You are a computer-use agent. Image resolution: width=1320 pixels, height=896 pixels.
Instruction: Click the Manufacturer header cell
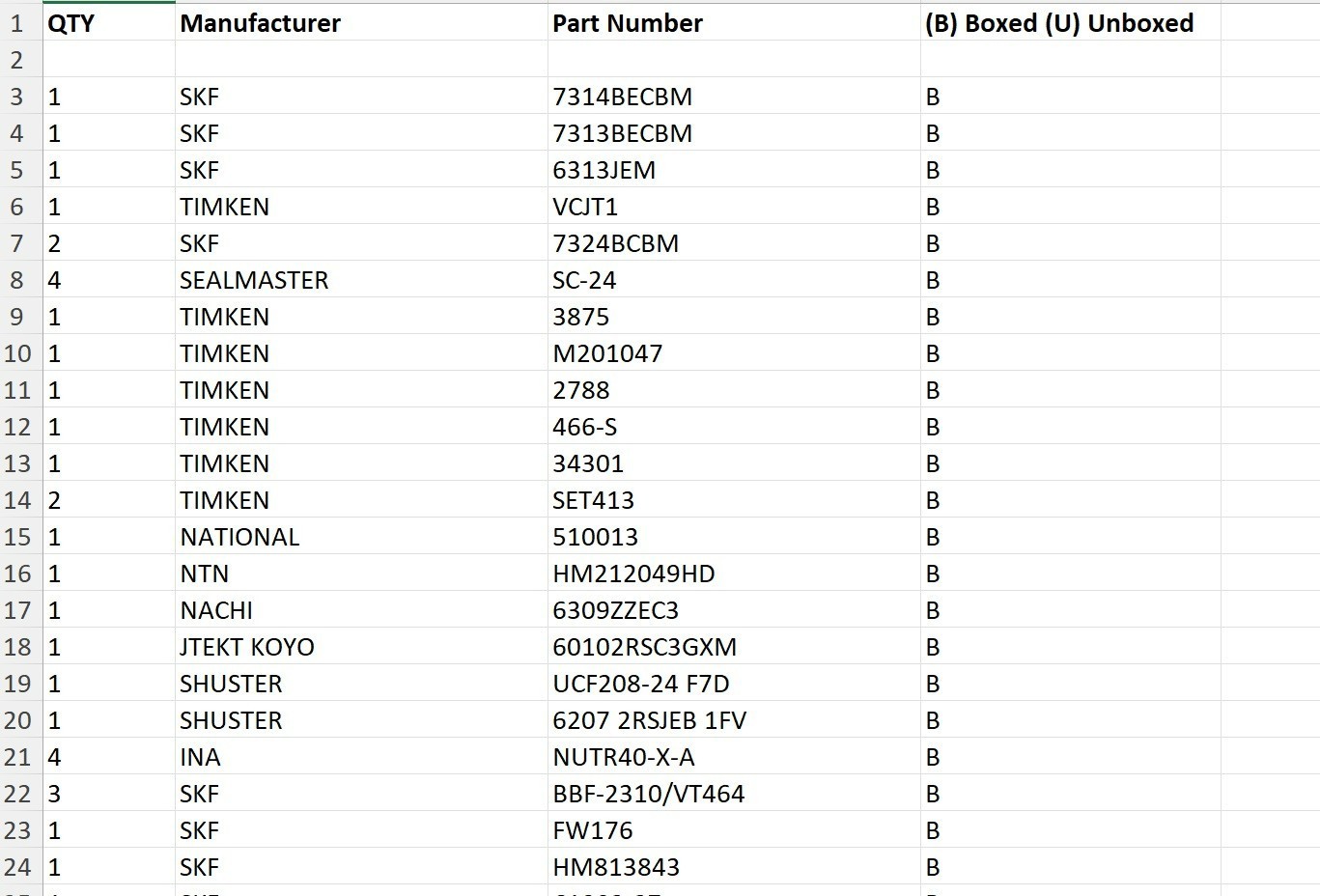point(361,22)
